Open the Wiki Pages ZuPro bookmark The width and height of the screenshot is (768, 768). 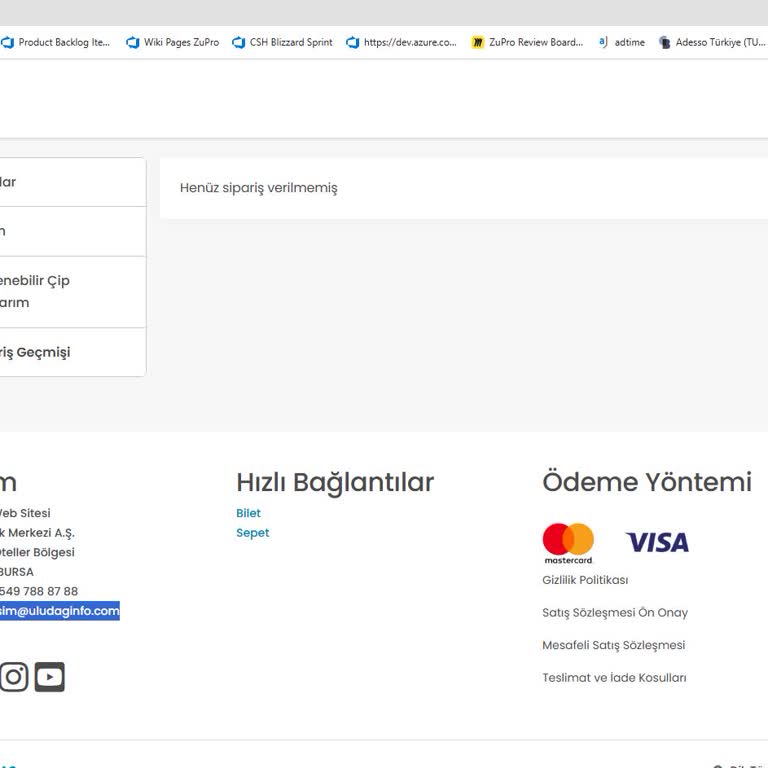coord(172,42)
